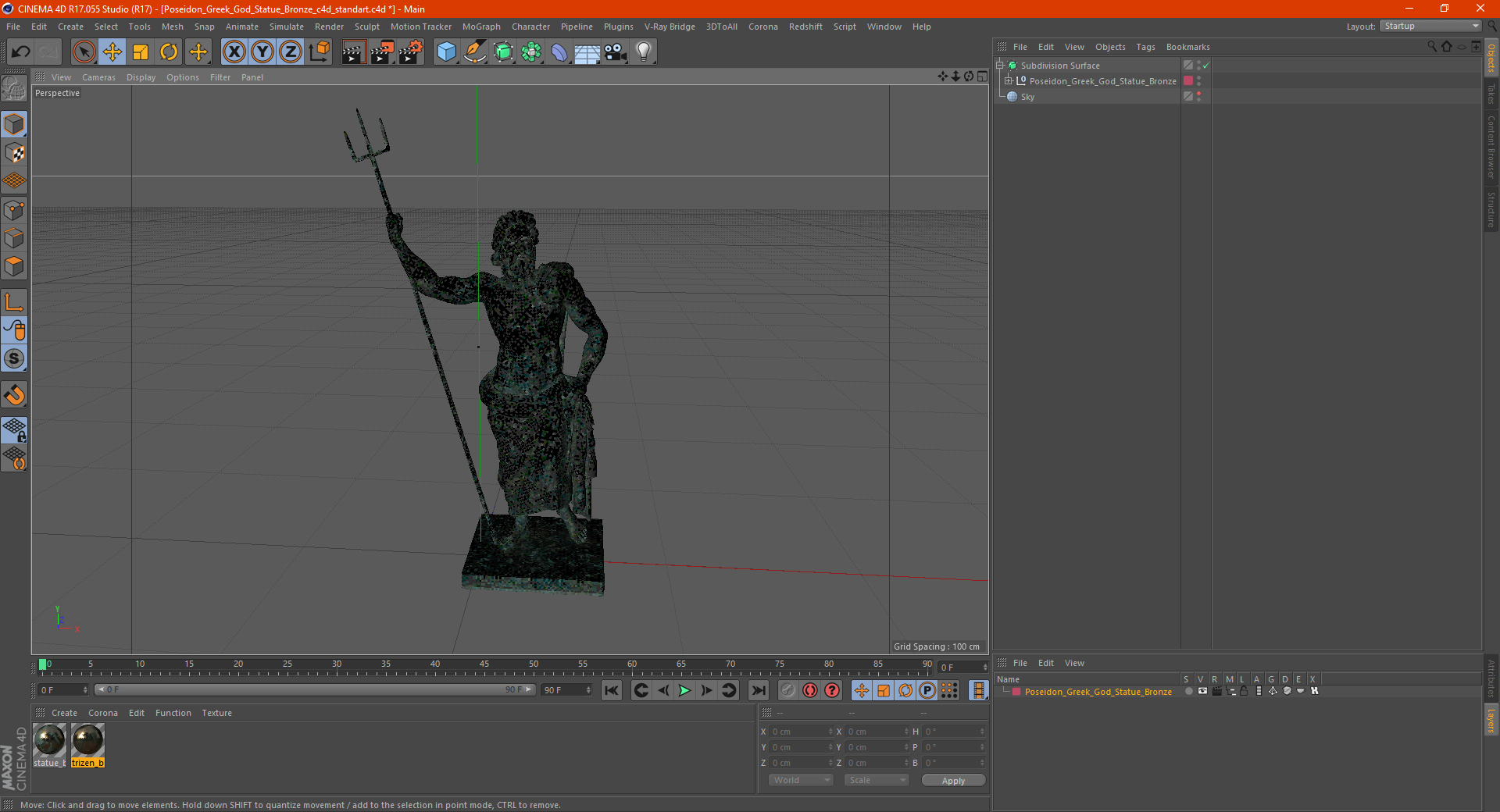Go to end of animation

pyautogui.click(x=758, y=690)
